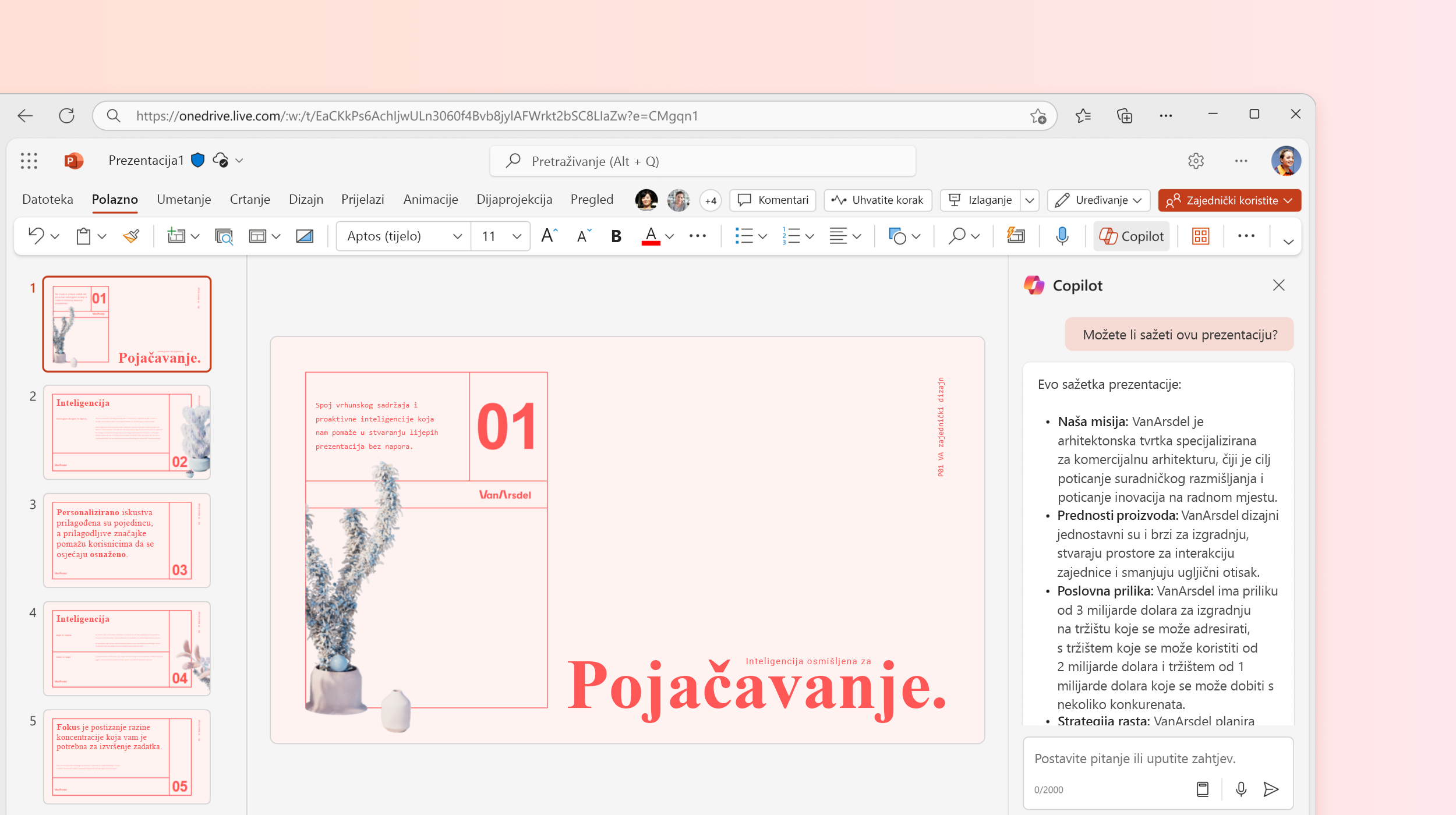Switch to the Crtanje tab

(250, 199)
